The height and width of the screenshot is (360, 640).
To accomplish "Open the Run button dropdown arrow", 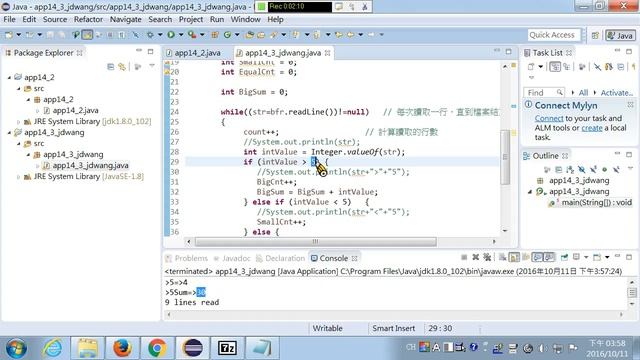I will click(180, 35).
